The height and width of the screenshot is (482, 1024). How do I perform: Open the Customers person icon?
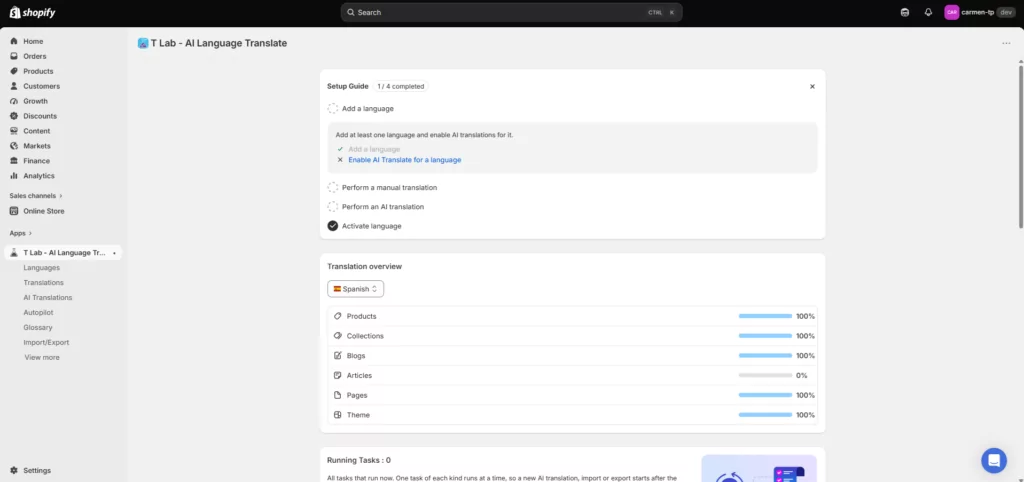[x=14, y=86]
